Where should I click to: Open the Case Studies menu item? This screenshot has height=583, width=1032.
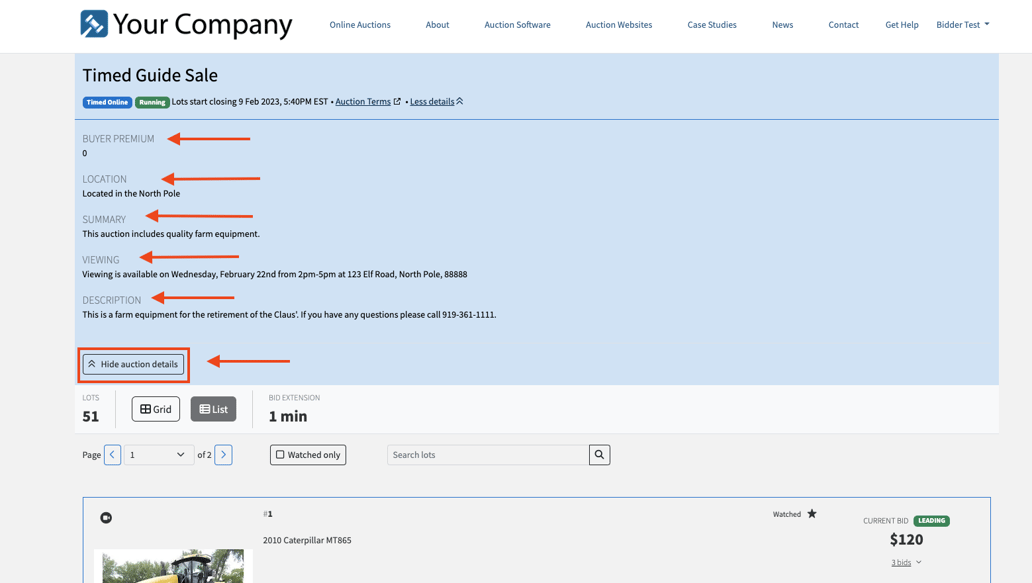tap(711, 25)
